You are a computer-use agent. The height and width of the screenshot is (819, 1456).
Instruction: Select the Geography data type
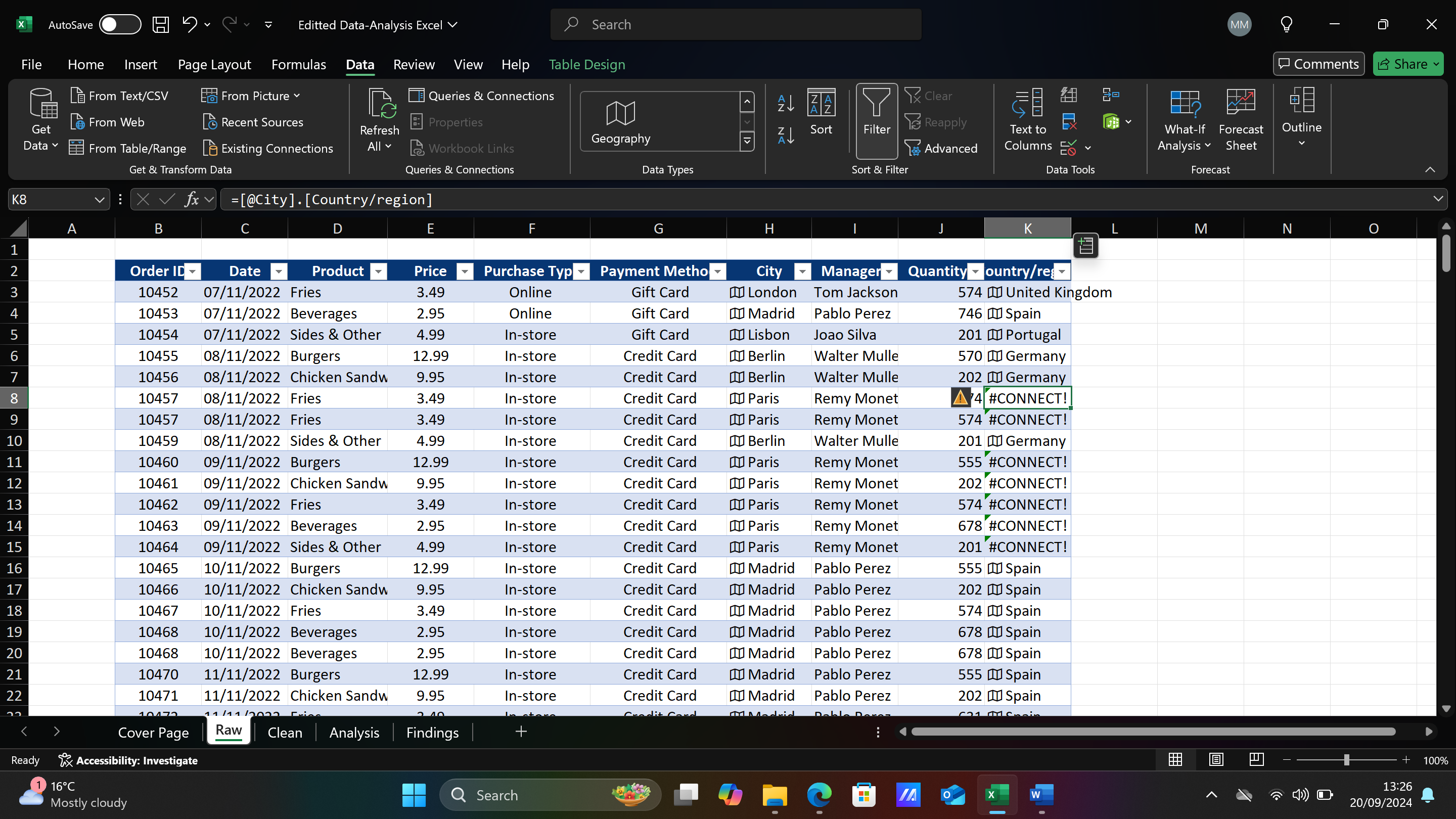pyautogui.click(x=620, y=121)
